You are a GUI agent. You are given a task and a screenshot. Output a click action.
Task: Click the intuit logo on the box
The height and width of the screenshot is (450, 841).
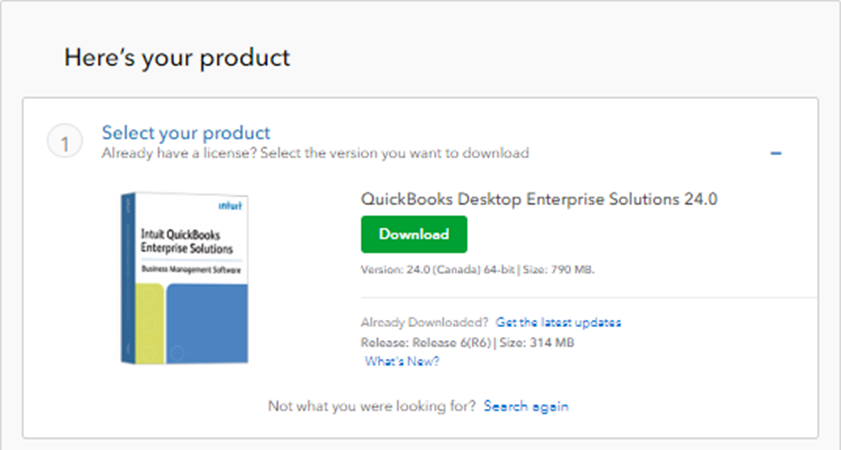click(230, 206)
